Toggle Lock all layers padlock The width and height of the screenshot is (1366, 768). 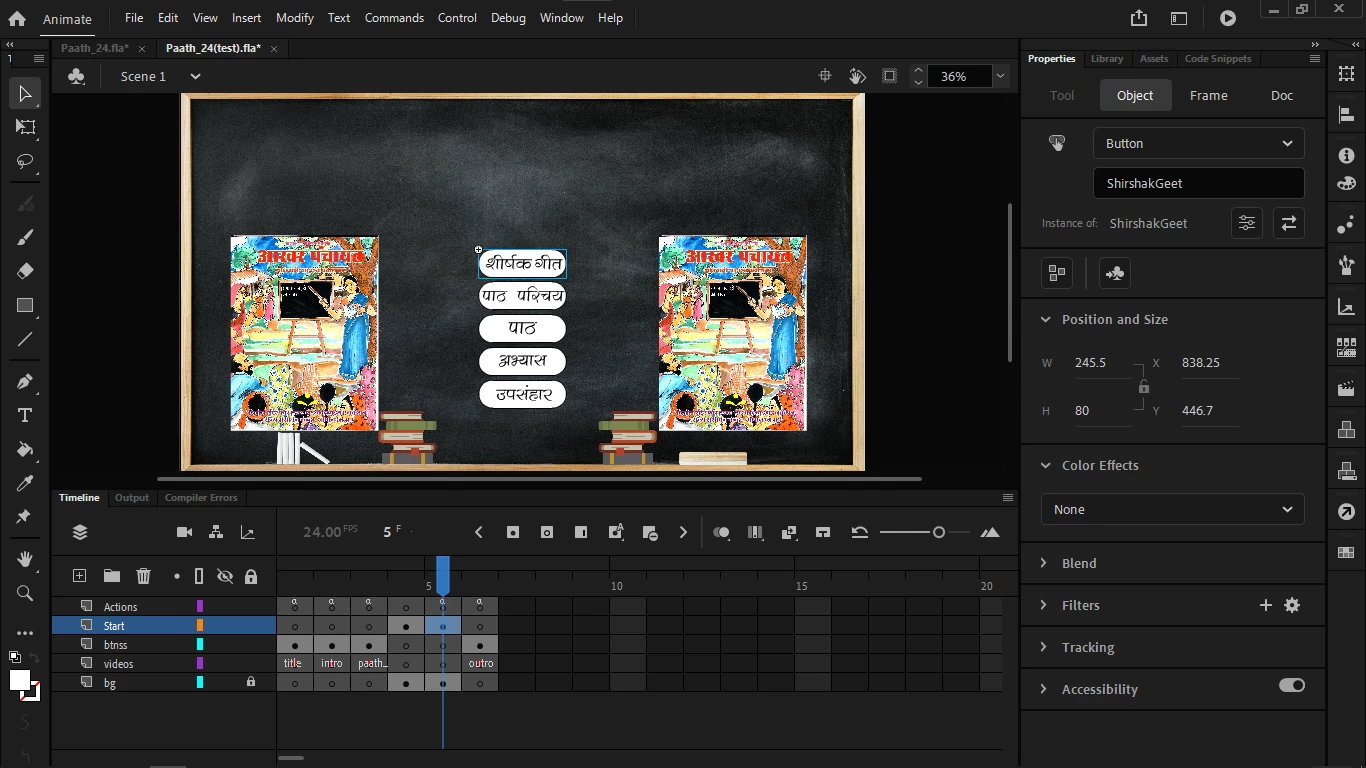[251, 576]
